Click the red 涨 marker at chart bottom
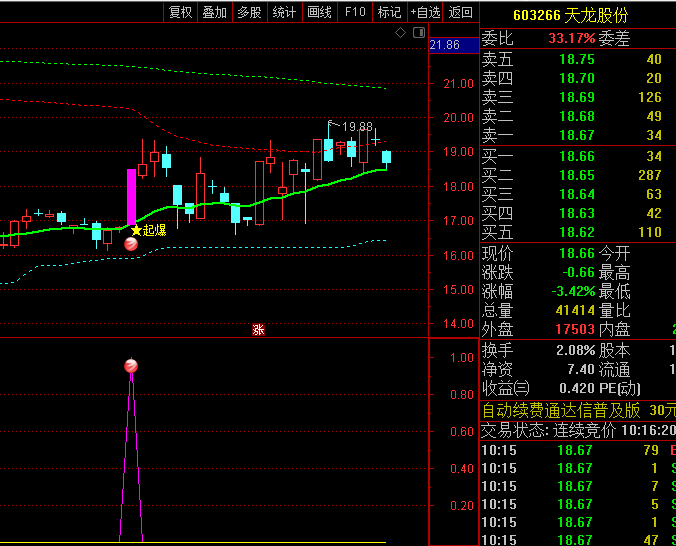Screen dimensions: 676x546 (x=258, y=329)
